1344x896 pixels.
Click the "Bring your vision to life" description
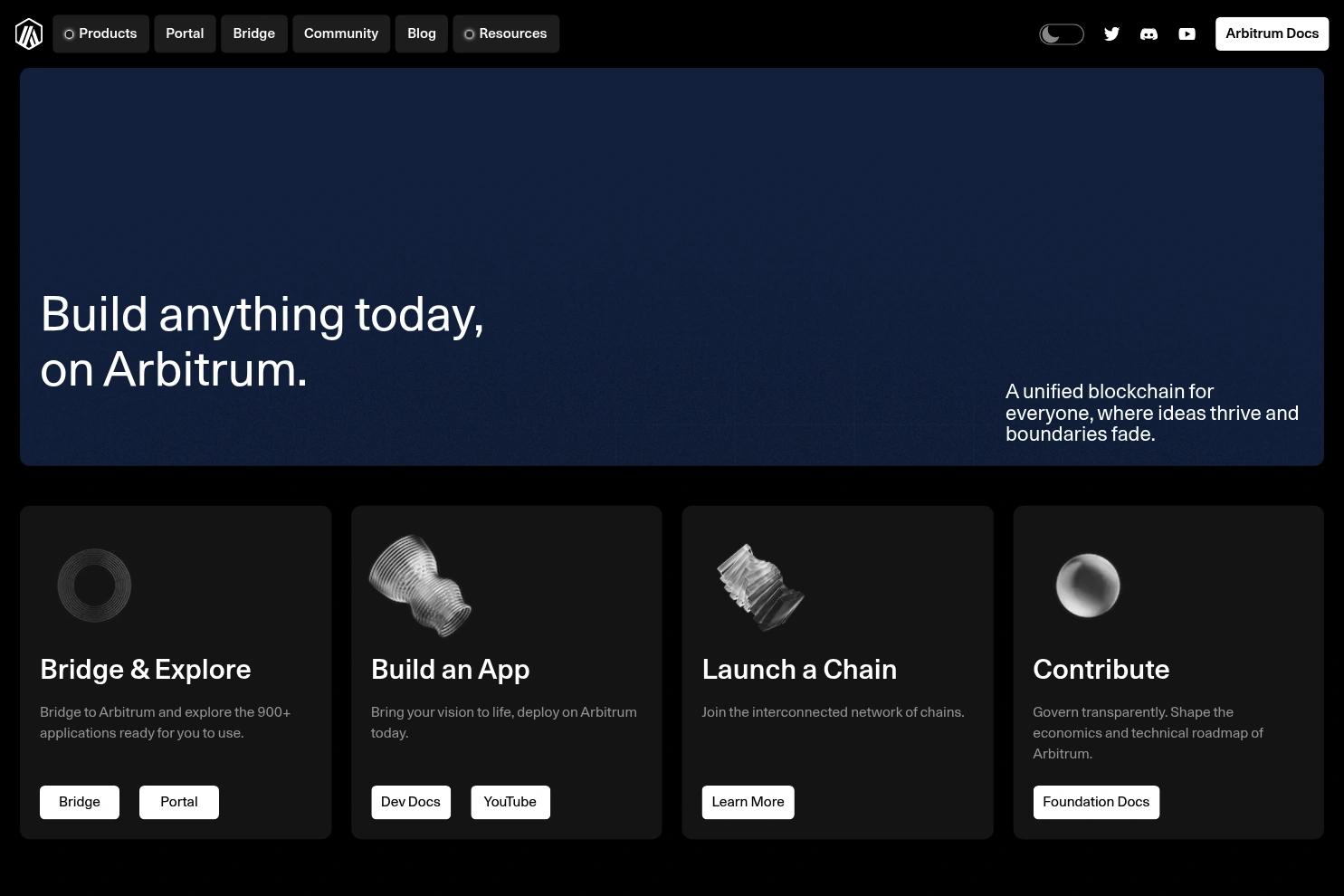click(x=504, y=722)
